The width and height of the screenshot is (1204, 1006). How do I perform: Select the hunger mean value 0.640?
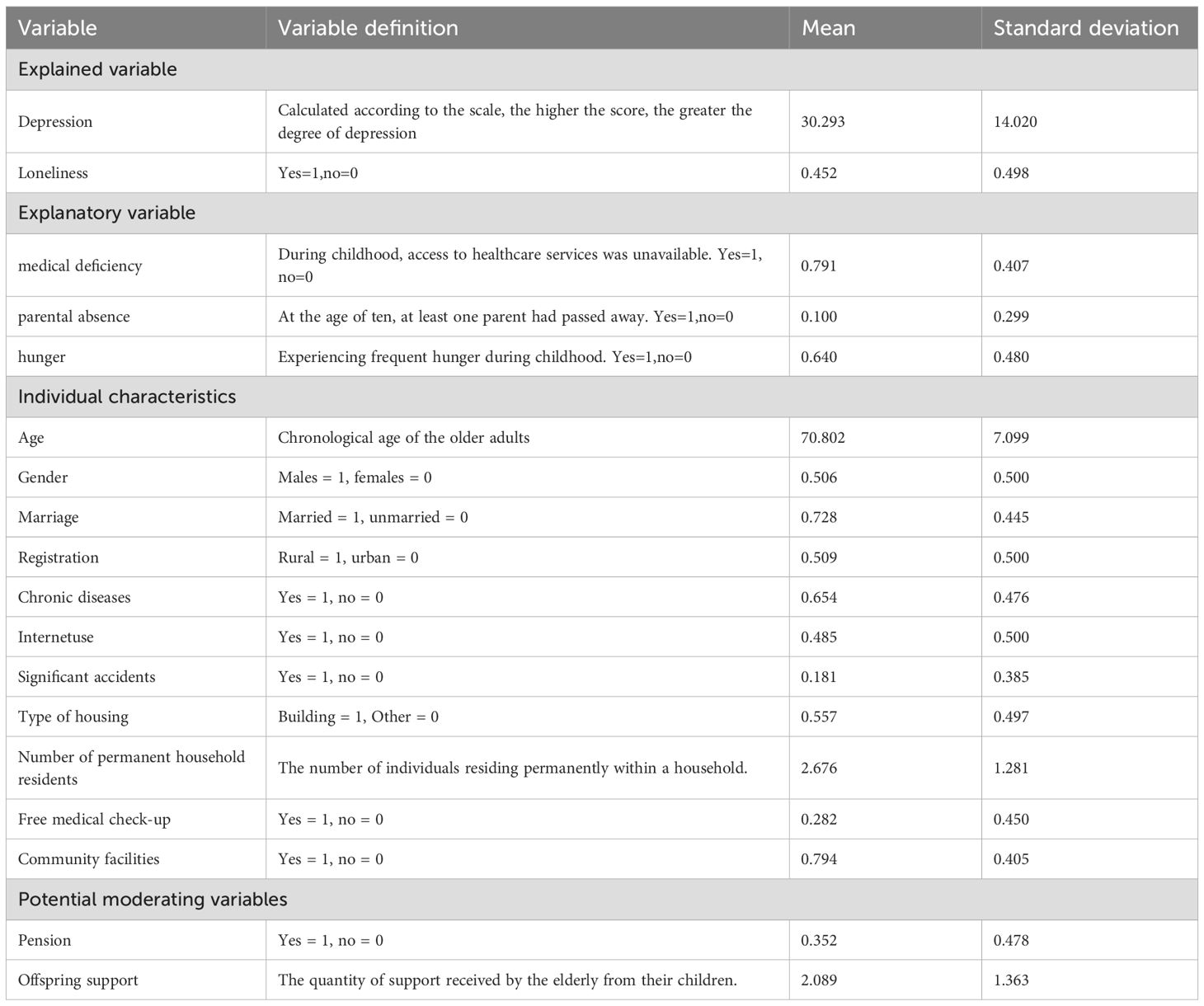(x=819, y=357)
